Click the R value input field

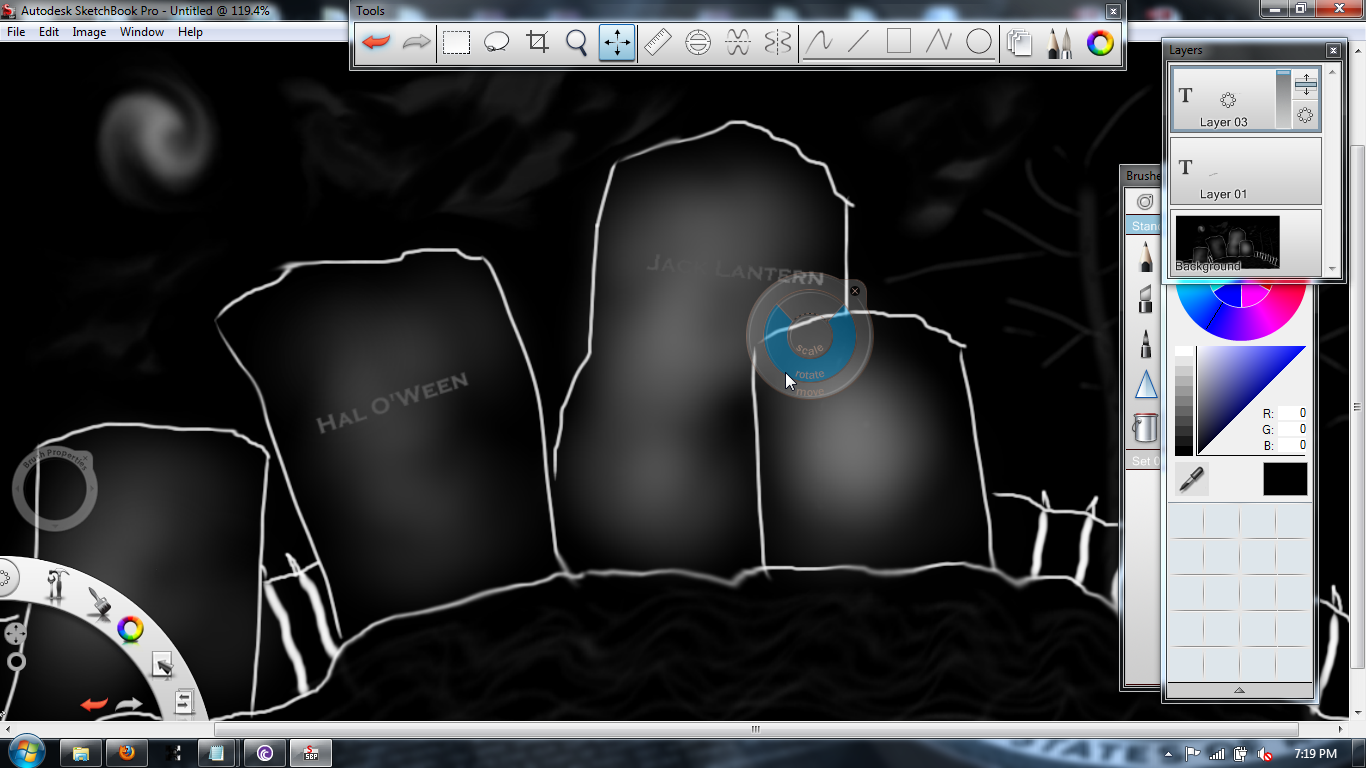[x=1294, y=413]
